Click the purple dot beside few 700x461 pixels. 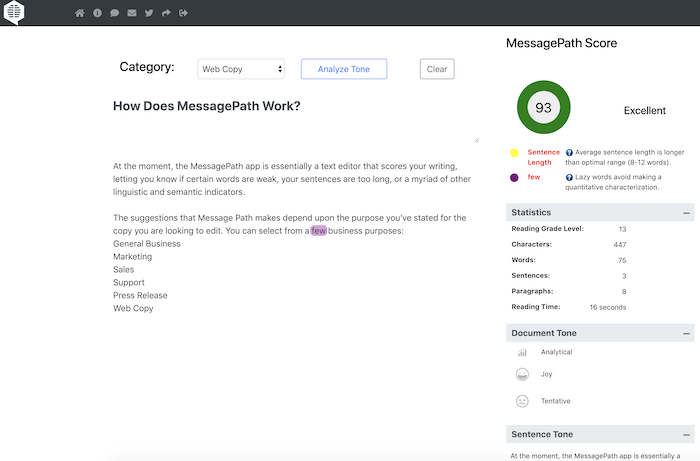[x=514, y=178]
